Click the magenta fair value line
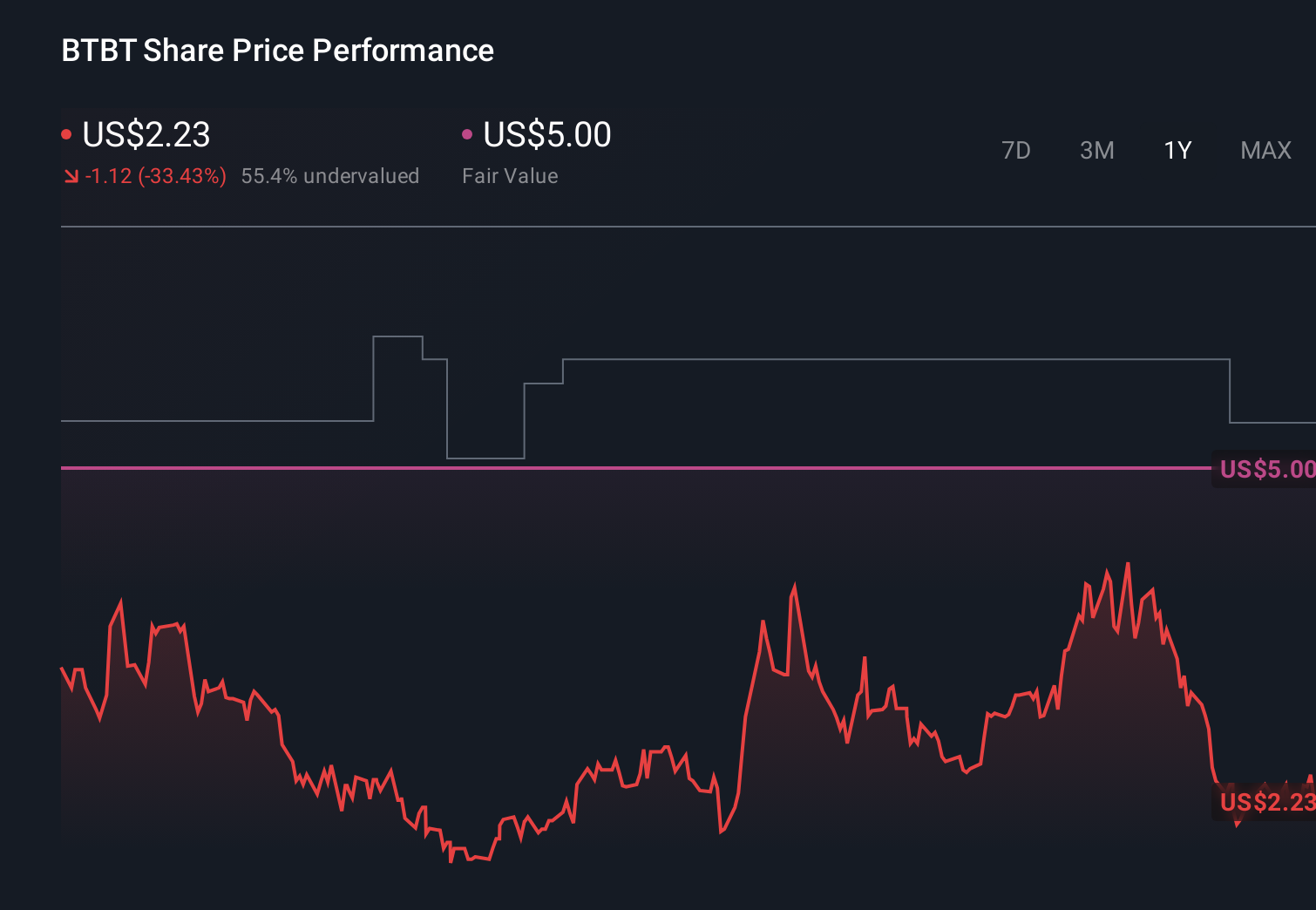Screen dimensions: 1316x910 coord(610,469)
